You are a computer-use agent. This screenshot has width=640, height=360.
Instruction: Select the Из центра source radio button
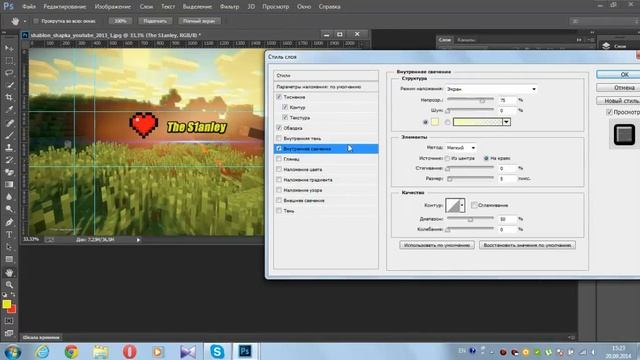[447, 158]
